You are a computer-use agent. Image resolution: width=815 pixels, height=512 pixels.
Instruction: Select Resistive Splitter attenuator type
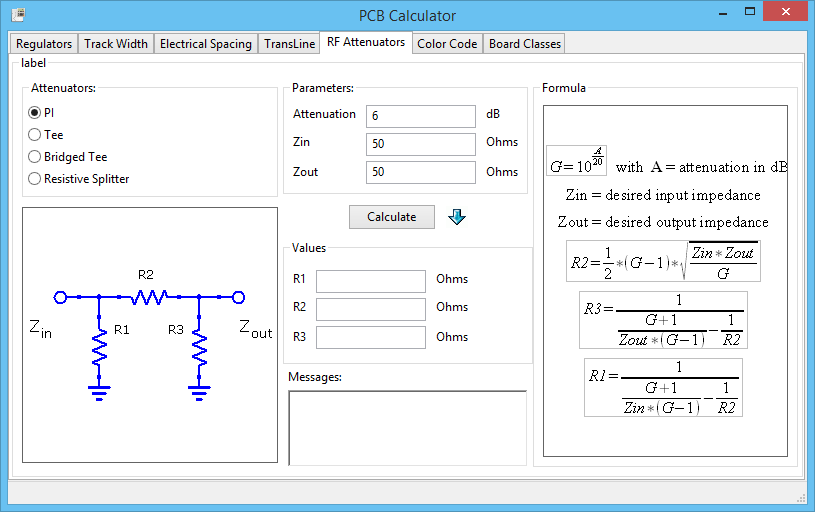[35, 179]
